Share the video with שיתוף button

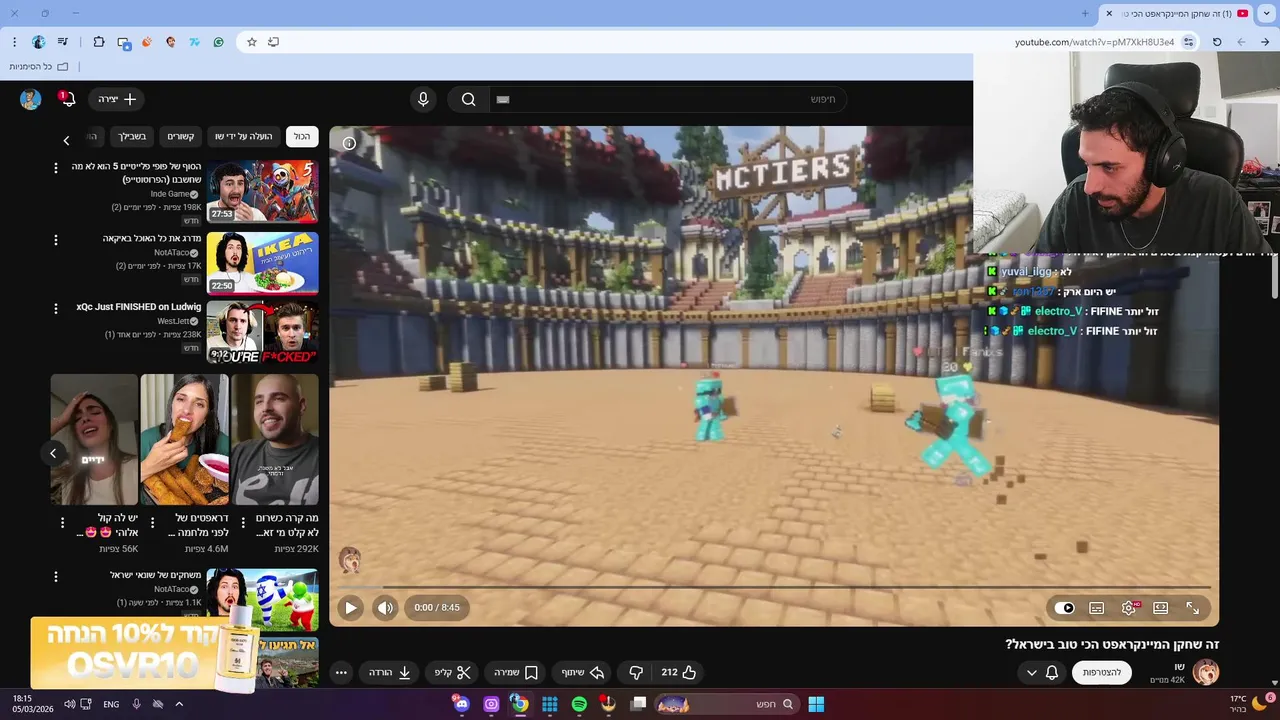pyautogui.click(x=583, y=673)
